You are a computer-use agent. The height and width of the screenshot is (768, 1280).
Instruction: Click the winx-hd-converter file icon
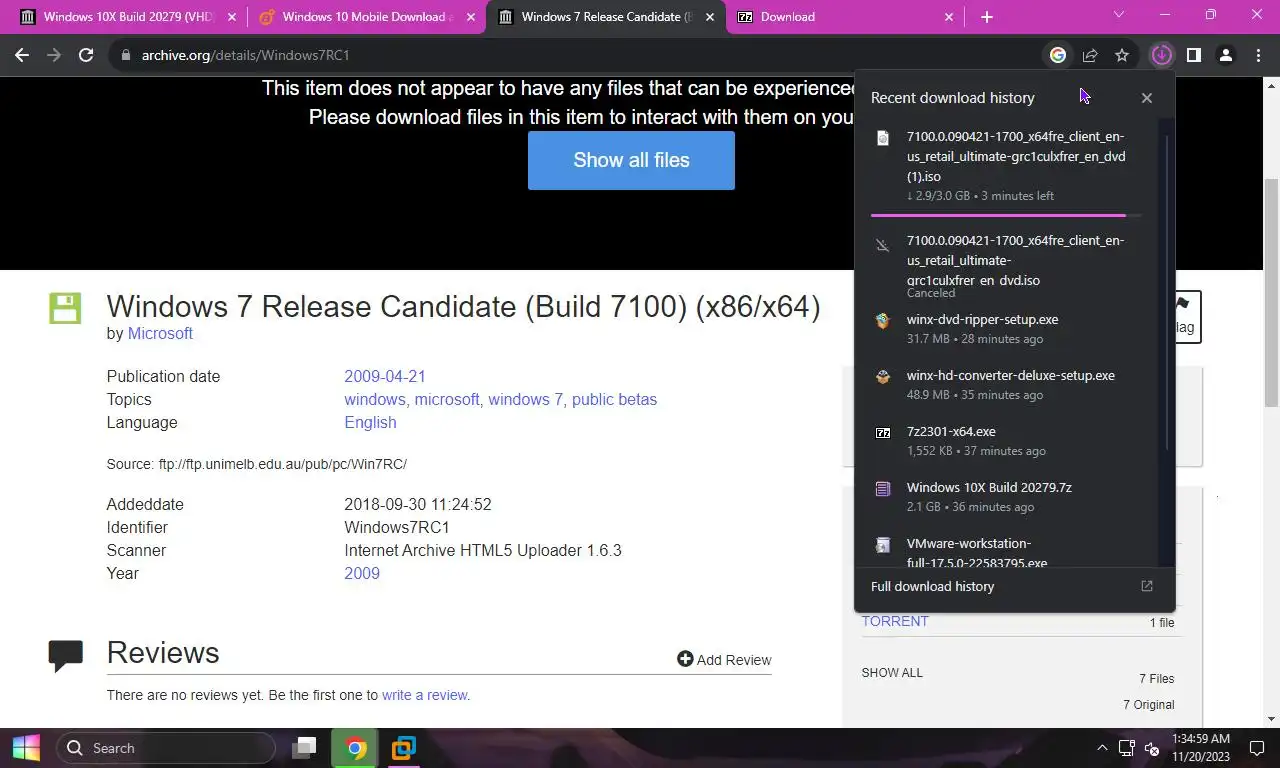882,377
